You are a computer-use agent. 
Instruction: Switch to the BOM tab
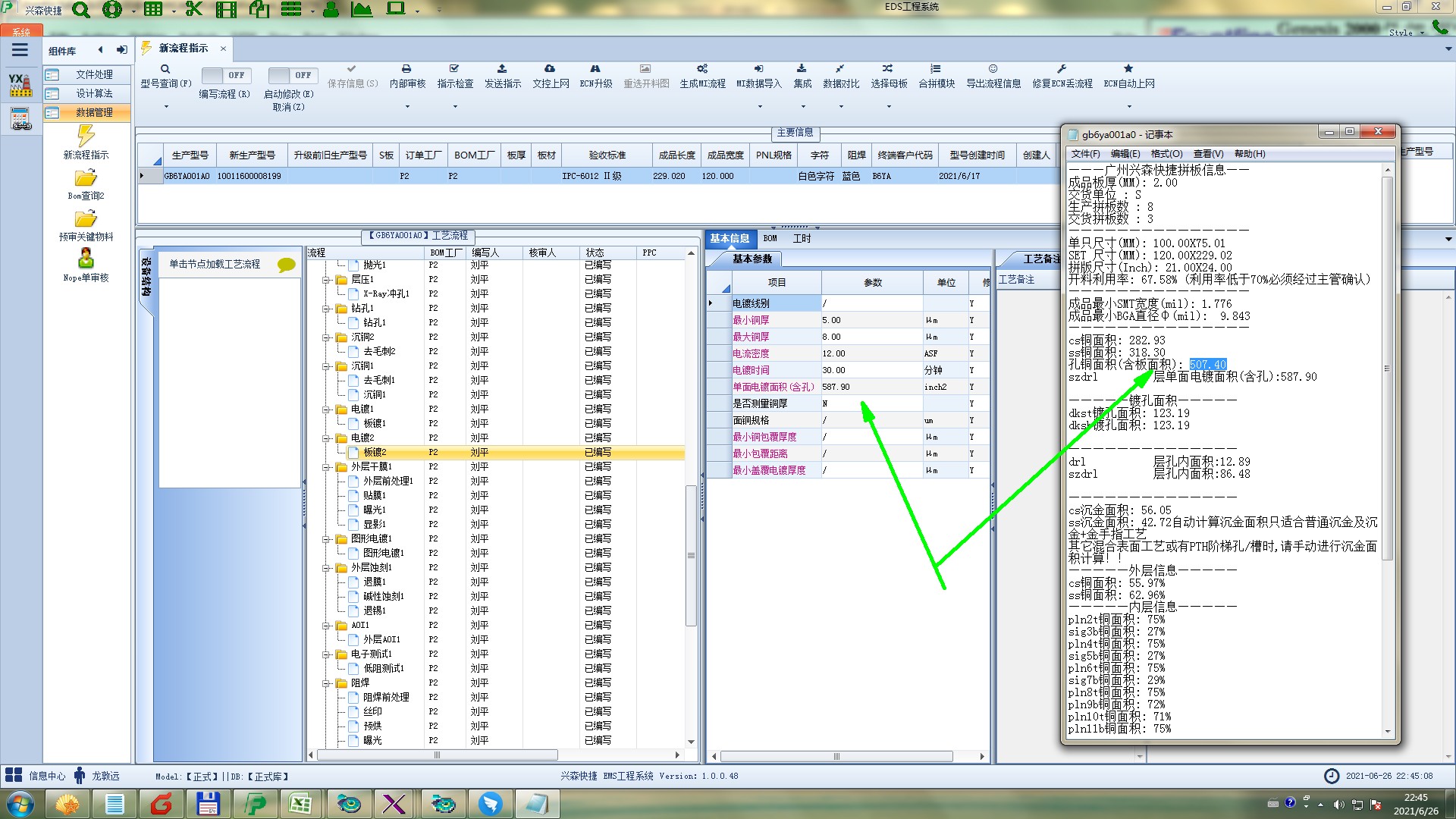click(770, 238)
